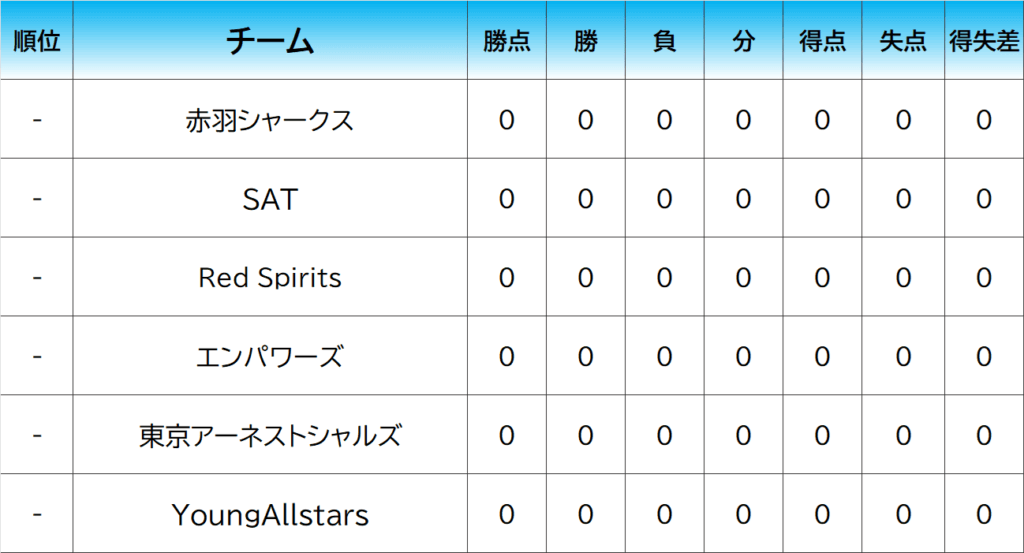Select the rank dash for SAT
Screen dimensions: 1024x553
click(x=37, y=199)
